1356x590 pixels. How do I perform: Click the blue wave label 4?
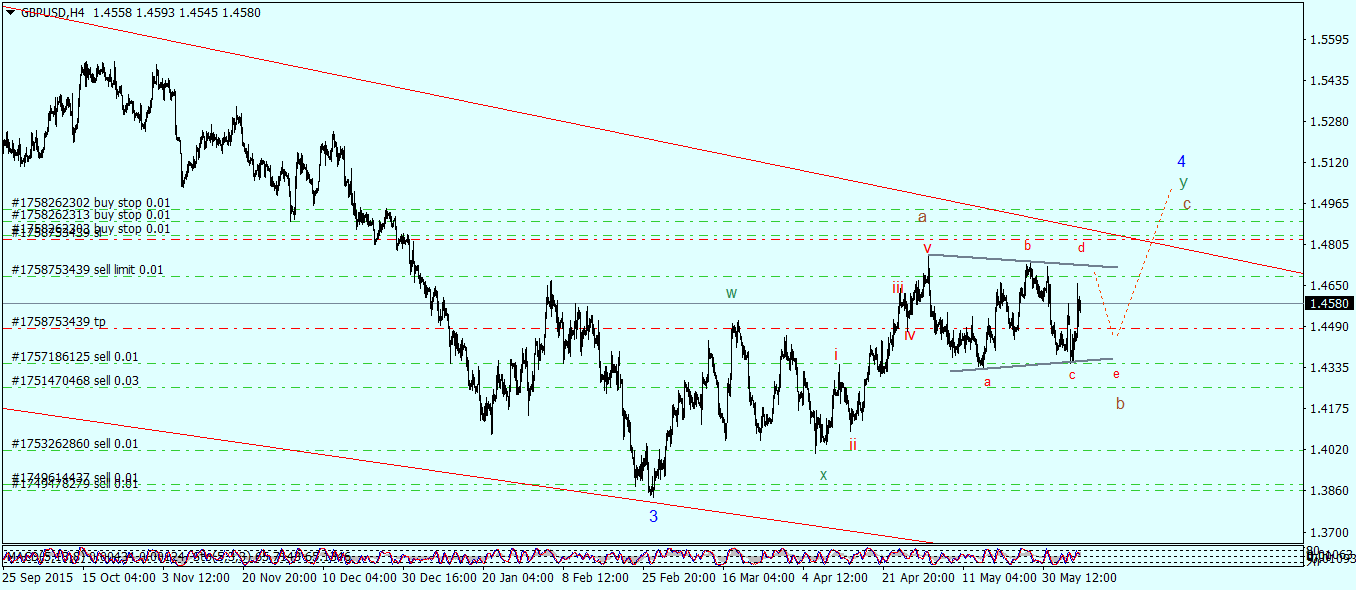(x=1181, y=161)
